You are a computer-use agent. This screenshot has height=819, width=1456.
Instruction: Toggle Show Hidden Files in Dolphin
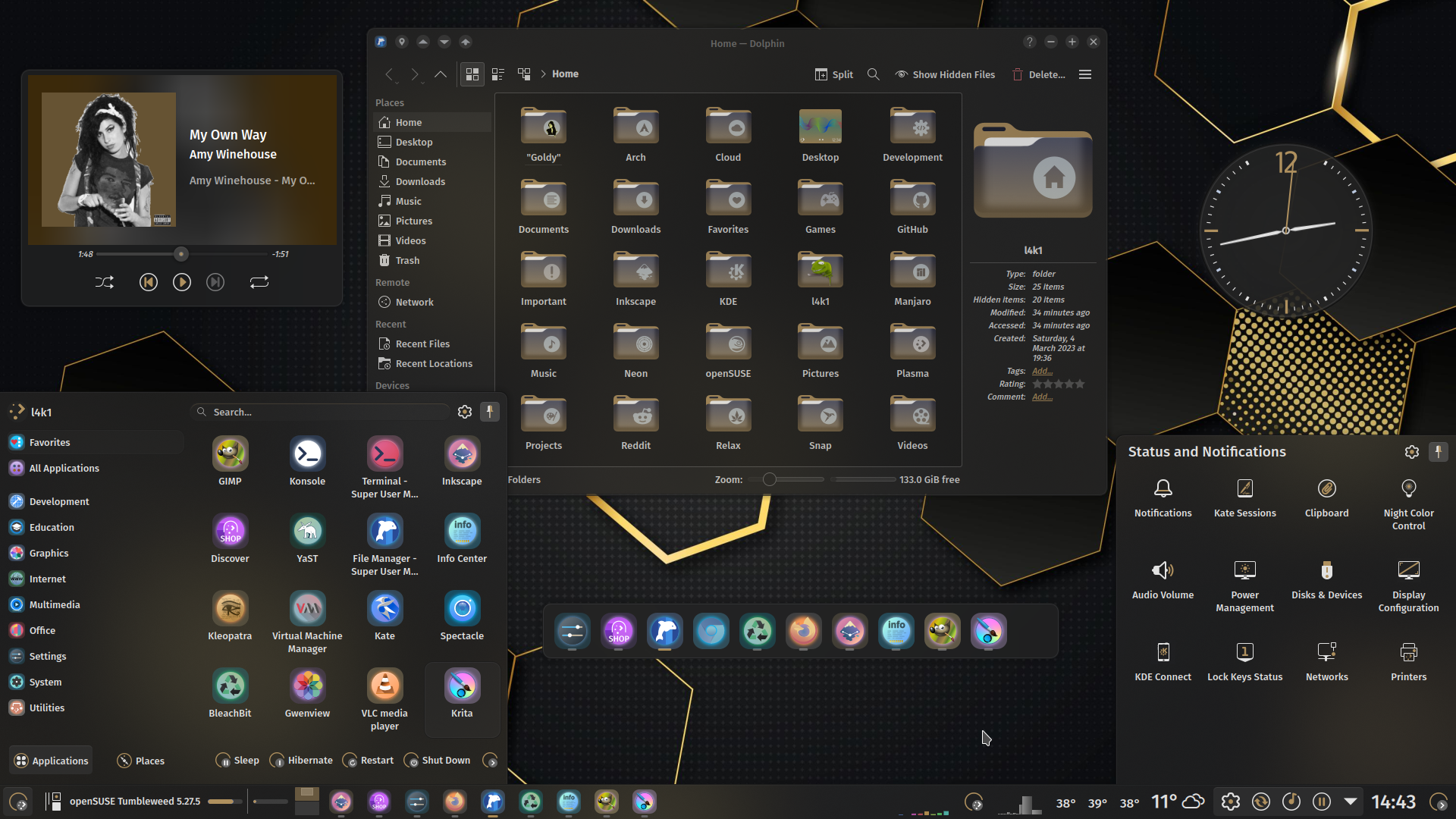[x=944, y=74]
